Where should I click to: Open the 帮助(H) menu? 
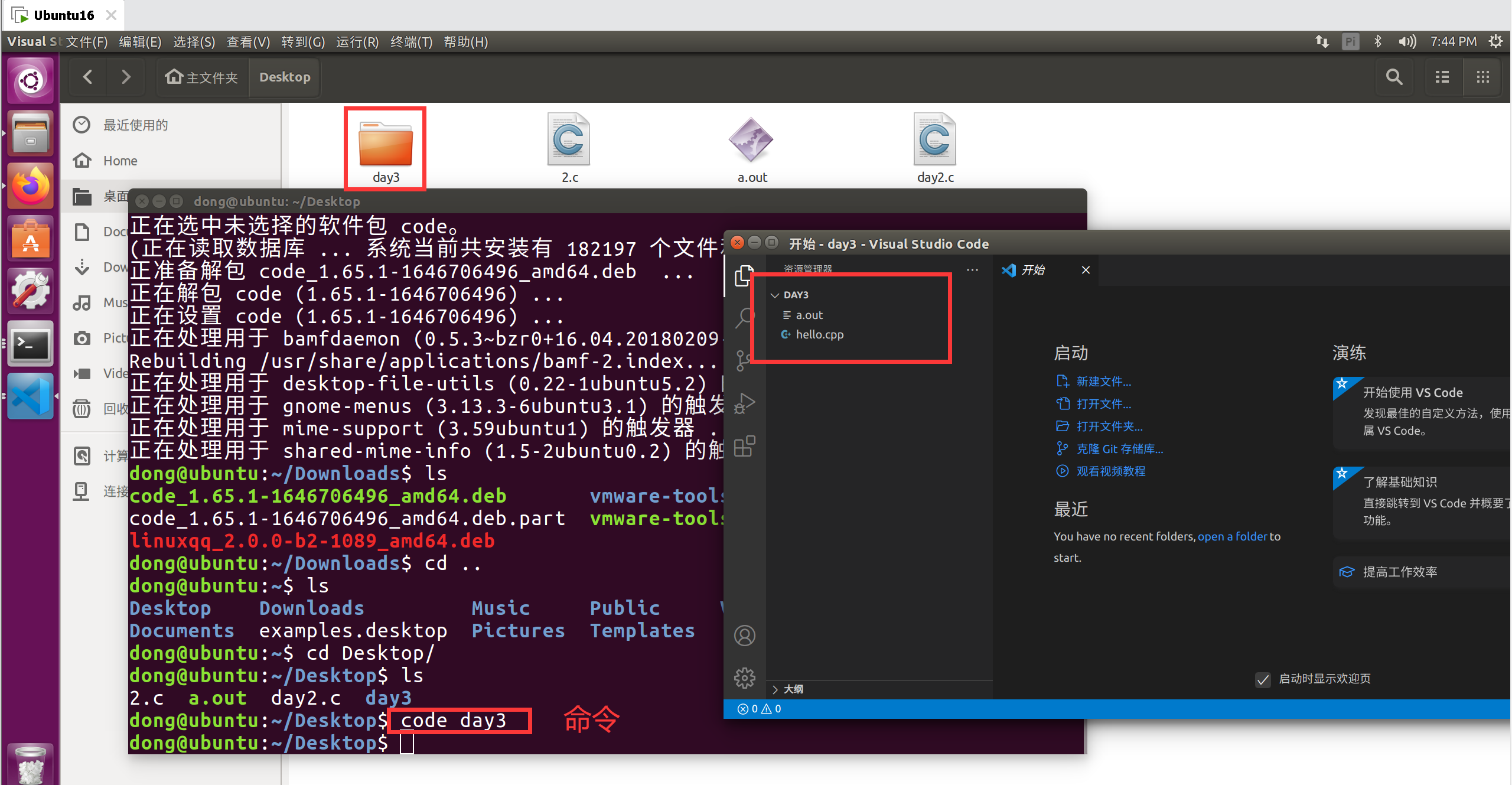(465, 42)
